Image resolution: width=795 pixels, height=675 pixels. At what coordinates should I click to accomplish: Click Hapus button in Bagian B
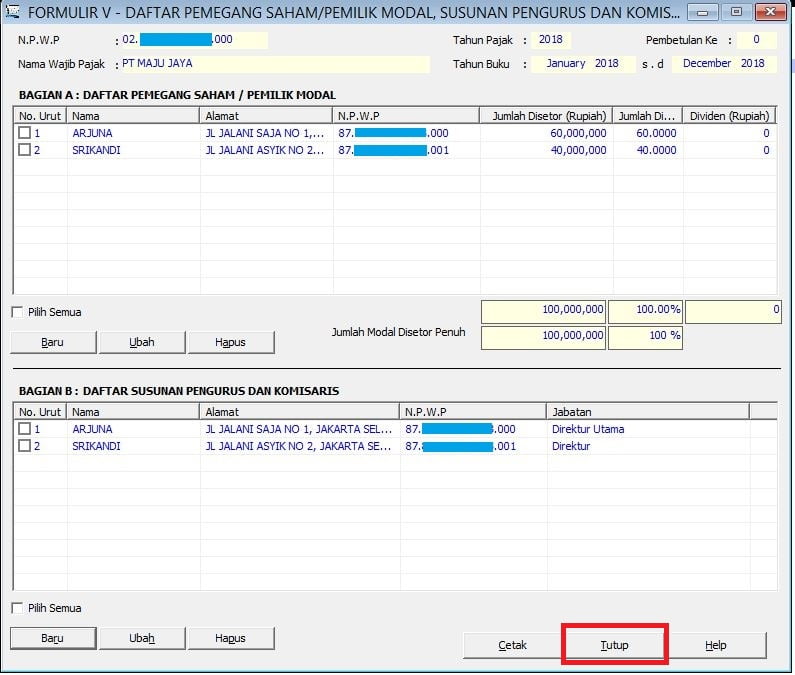(x=231, y=638)
